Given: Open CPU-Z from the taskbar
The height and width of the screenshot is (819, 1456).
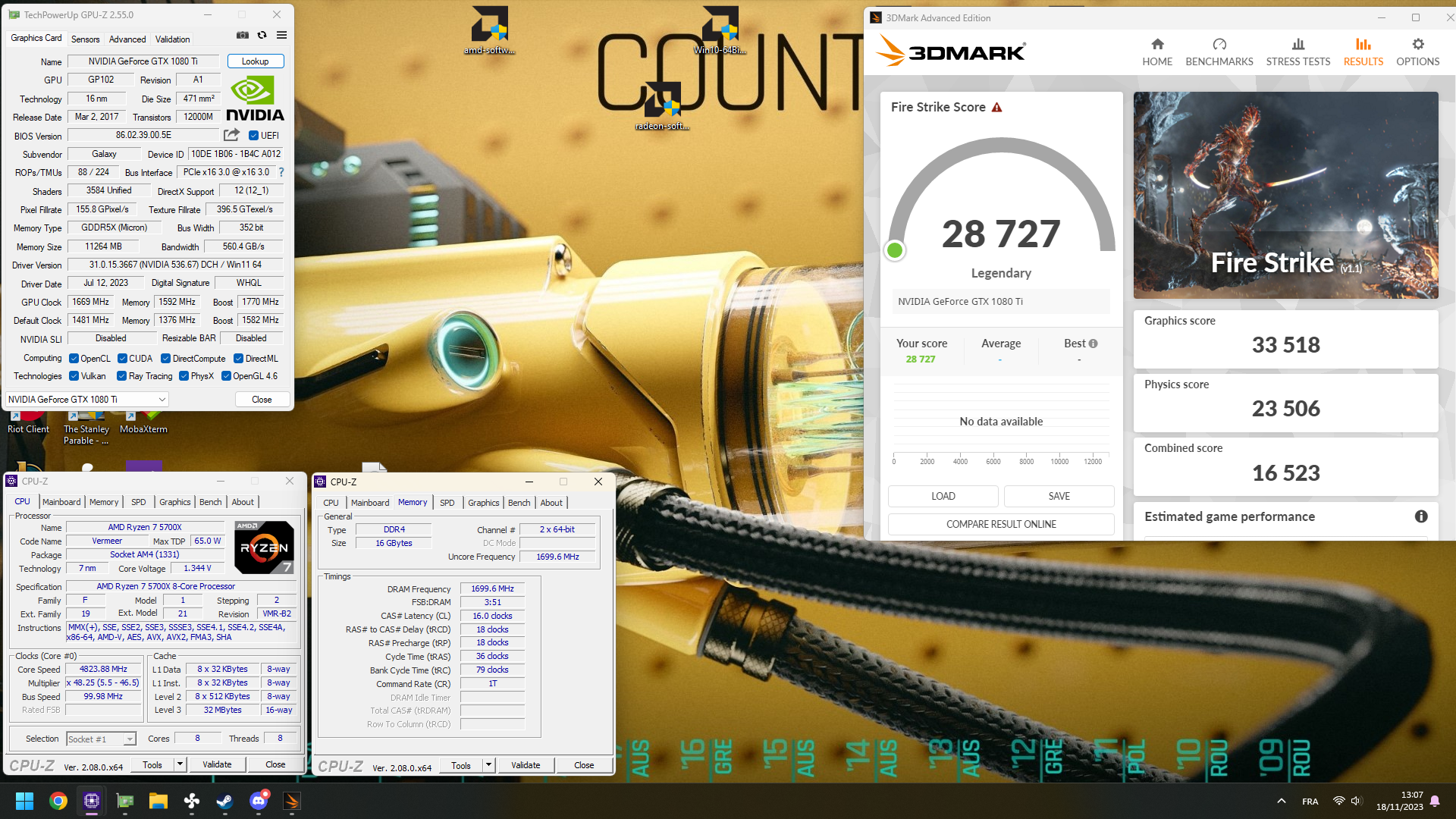Looking at the screenshot, I should 92,801.
